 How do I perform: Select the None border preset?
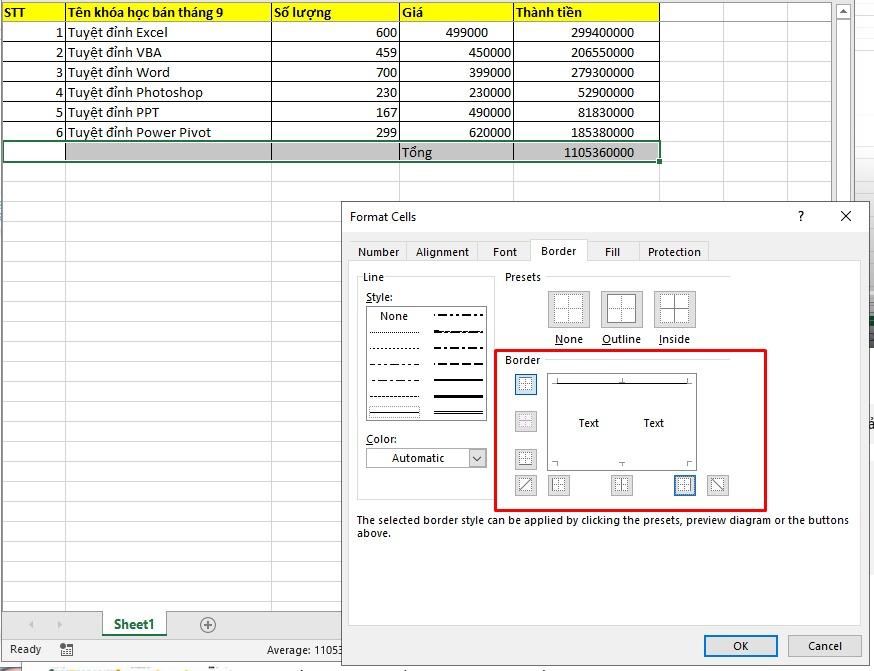(567, 312)
